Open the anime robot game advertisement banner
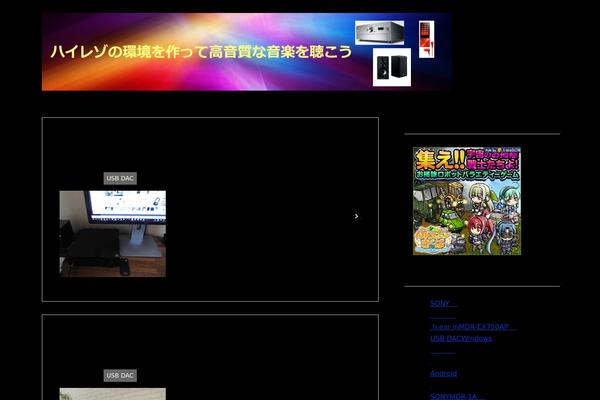This screenshot has width=600, height=400. [x=467, y=201]
